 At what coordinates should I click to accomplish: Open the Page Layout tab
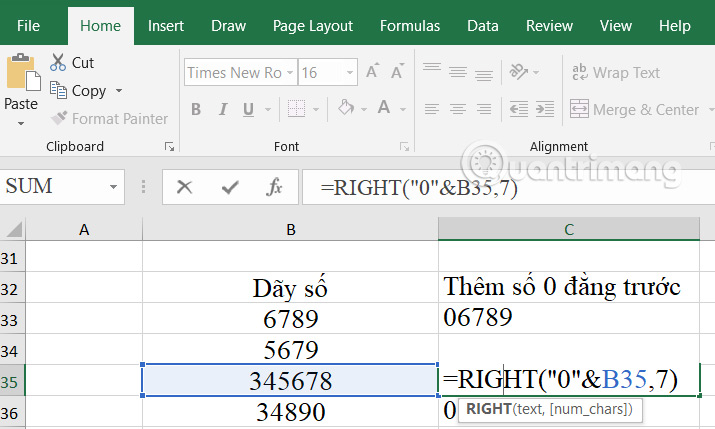tap(313, 26)
